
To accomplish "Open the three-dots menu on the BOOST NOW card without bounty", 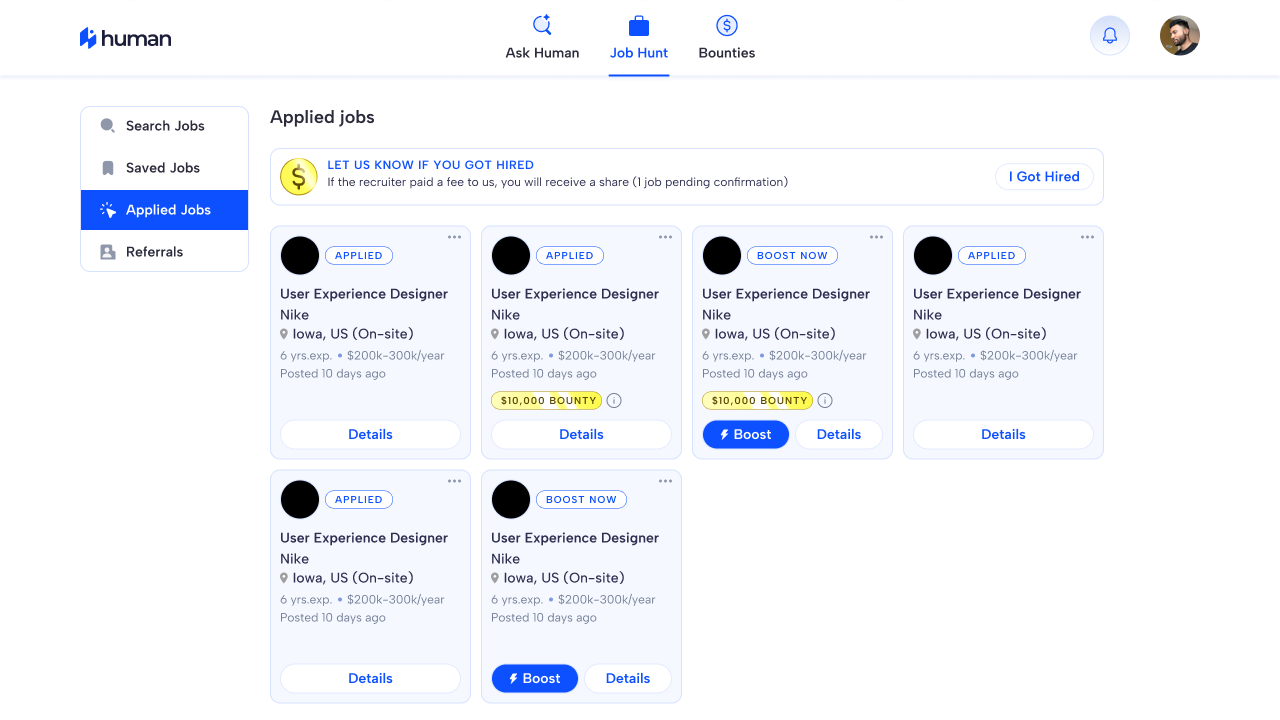I will click(x=665, y=481).
